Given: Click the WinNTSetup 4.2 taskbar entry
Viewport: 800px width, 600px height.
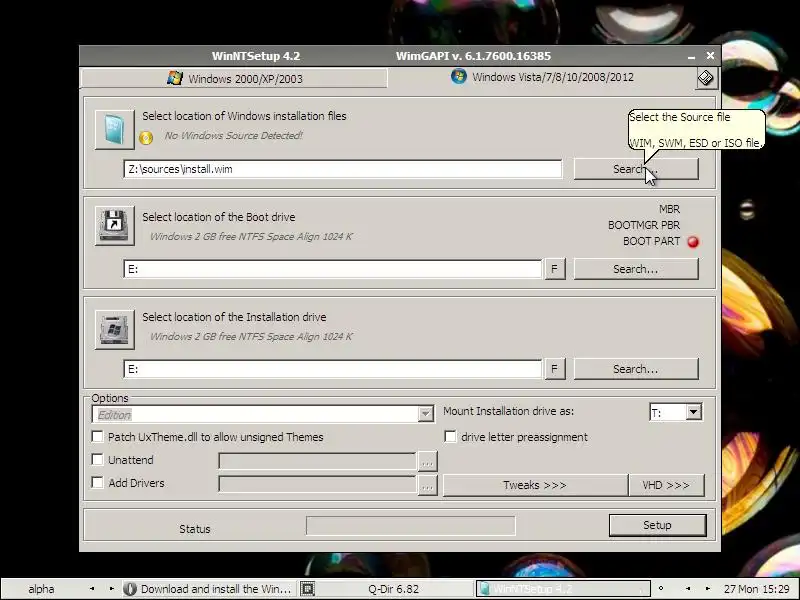Looking at the screenshot, I should pos(563,589).
